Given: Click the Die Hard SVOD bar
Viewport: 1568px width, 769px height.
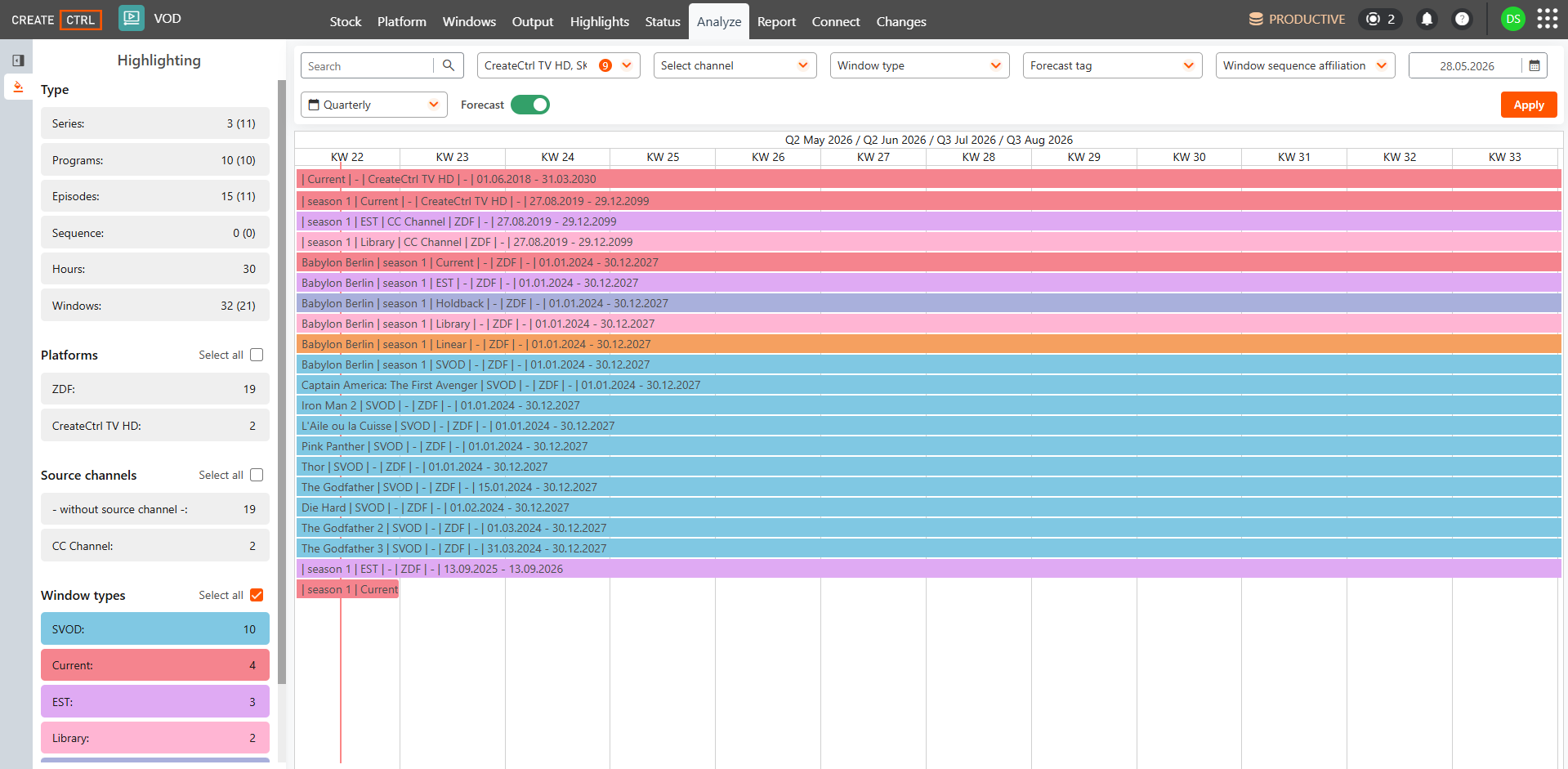Looking at the screenshot, I should pyautogui.click(x=929, y=507).
